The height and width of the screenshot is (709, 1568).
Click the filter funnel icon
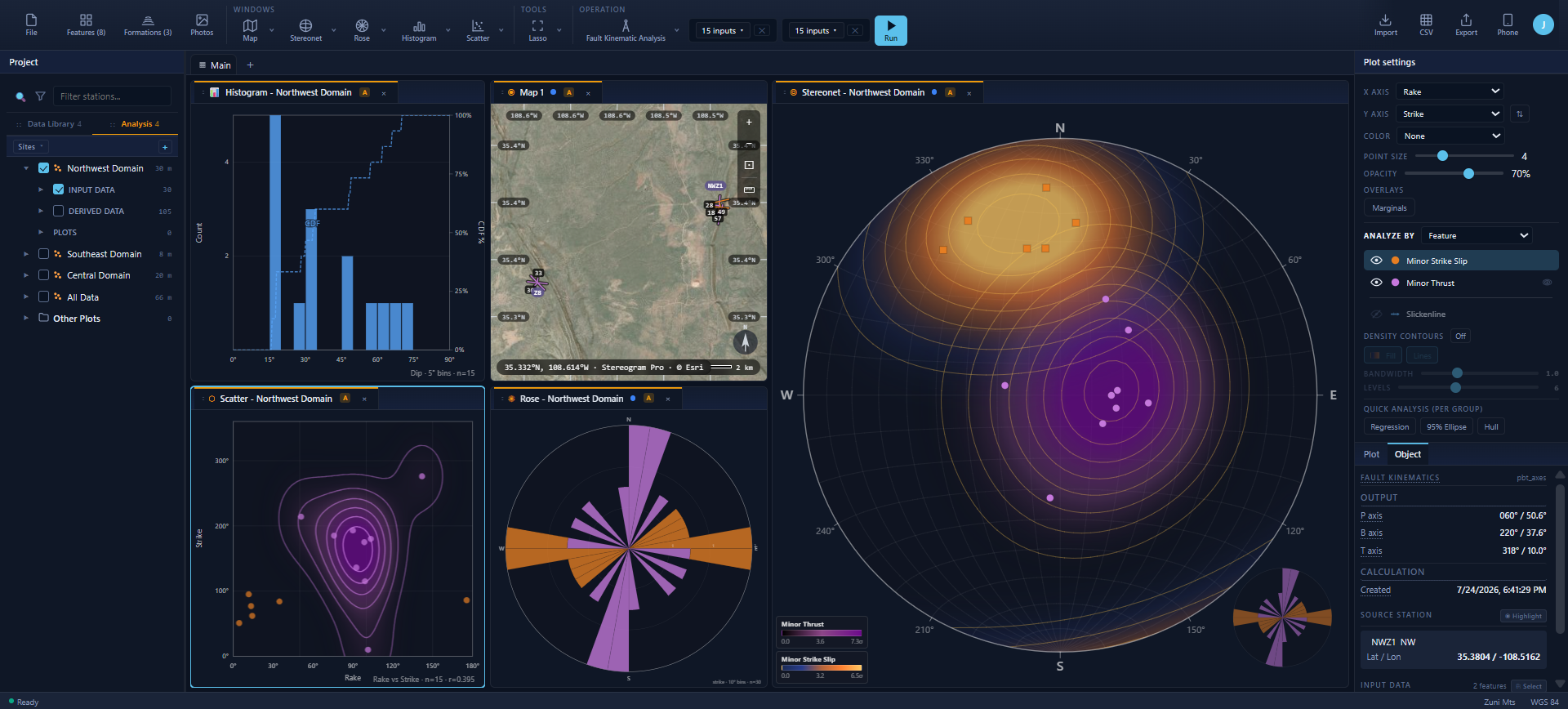pyautogui.click(x=40, y=96)
